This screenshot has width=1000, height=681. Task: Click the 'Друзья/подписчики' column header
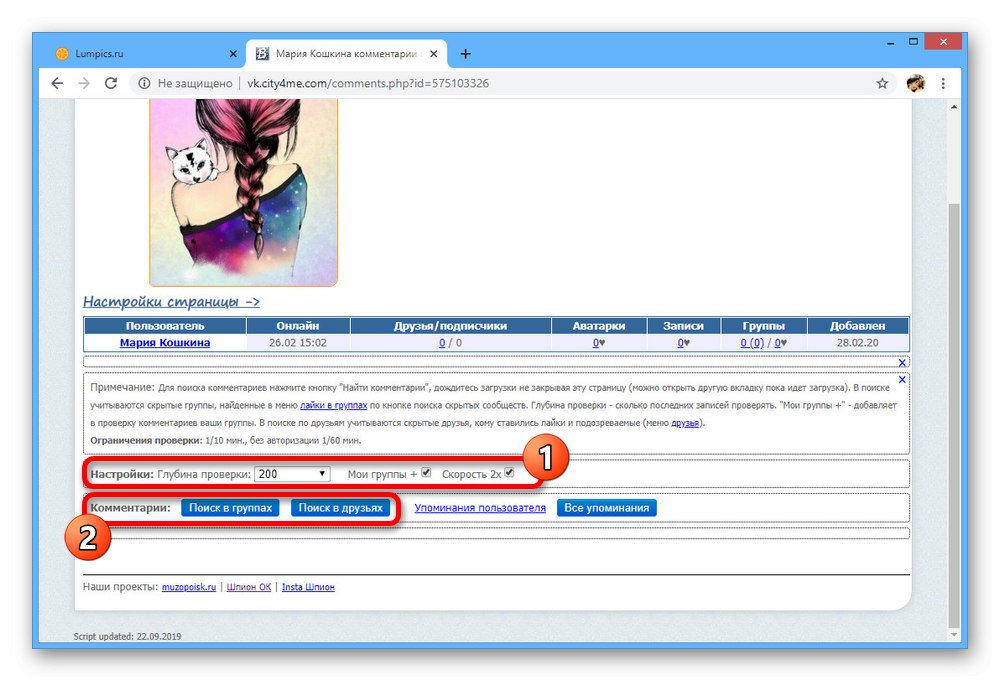[x=450, y=326]
